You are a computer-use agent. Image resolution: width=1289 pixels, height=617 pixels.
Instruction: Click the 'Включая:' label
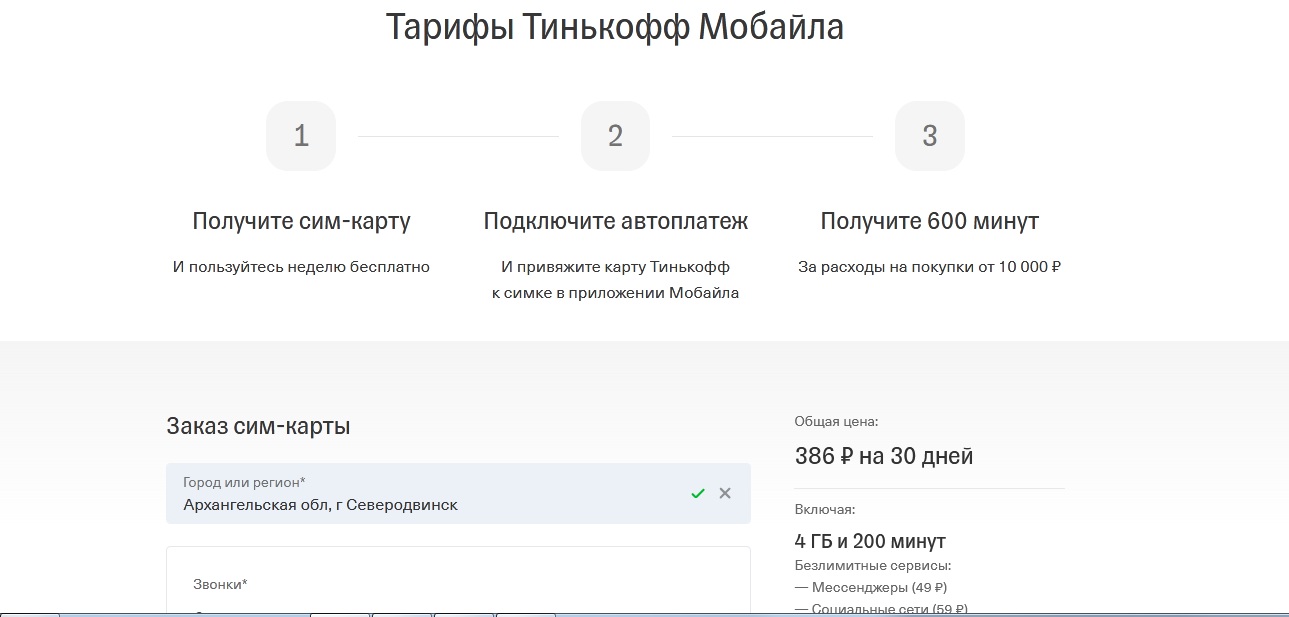click(825, 510)
